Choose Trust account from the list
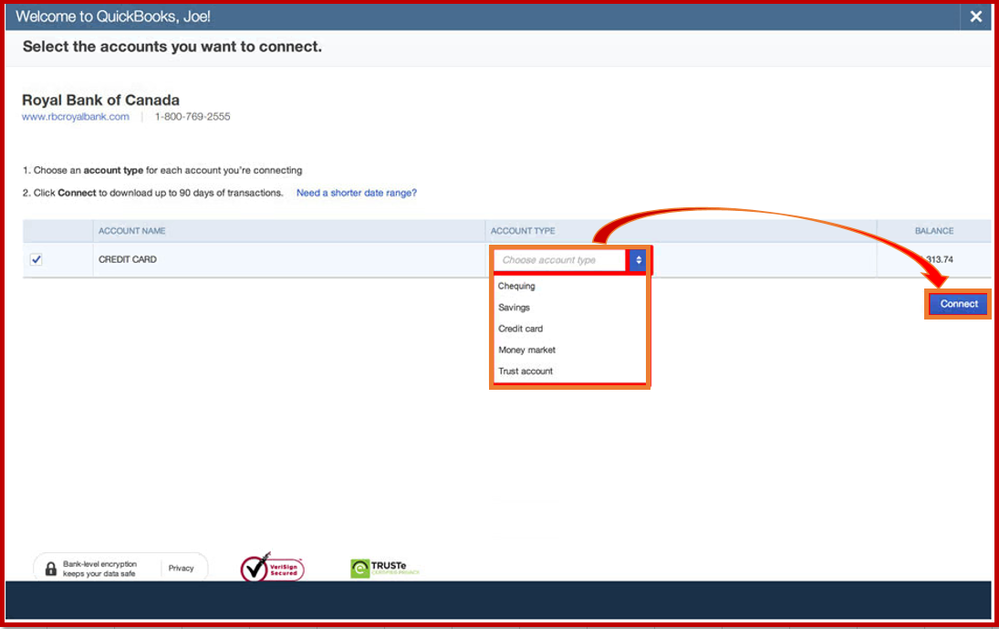 (x=526, y=371)
